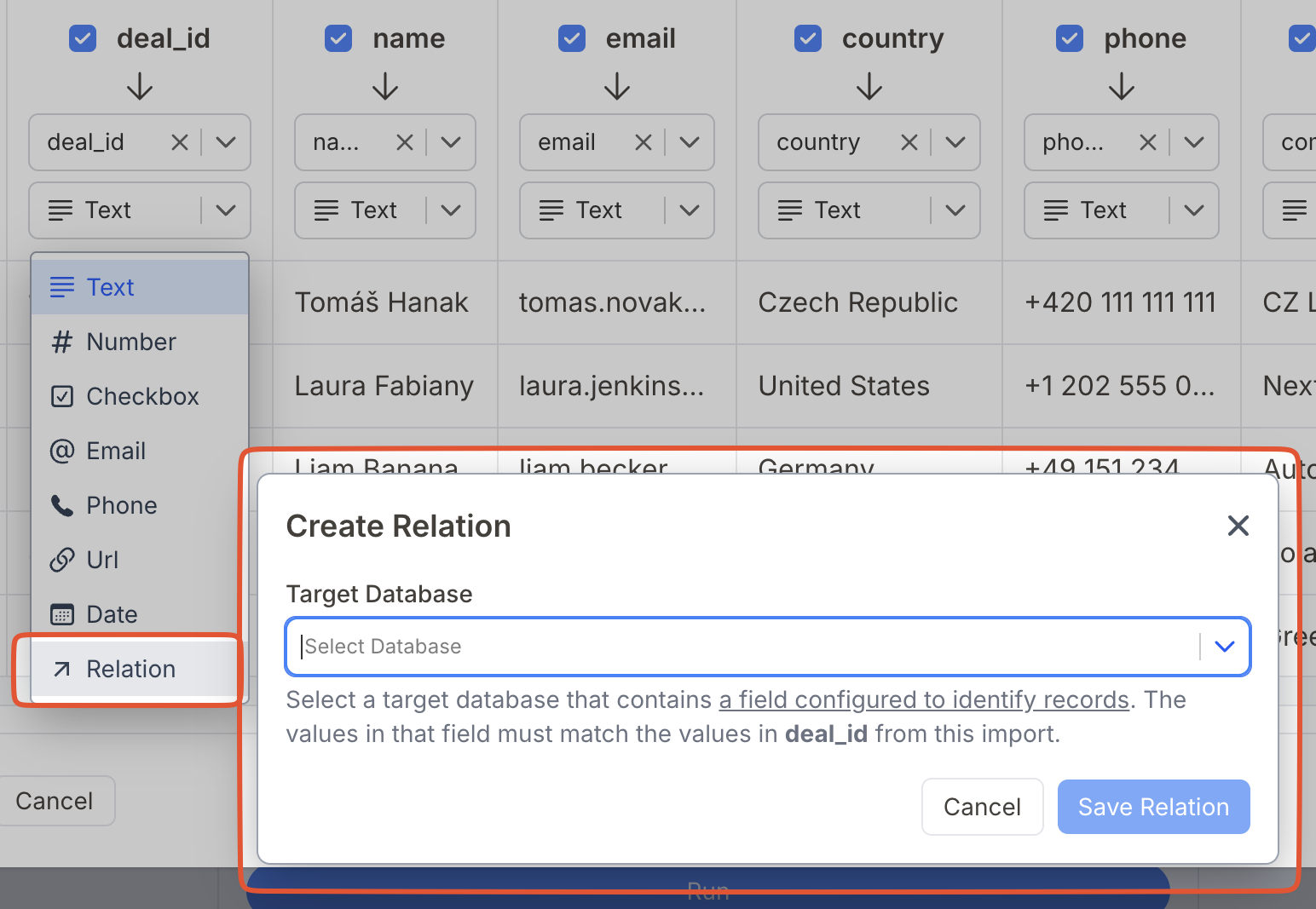Open the phone column mapping dropdown

click(1193, 142)
